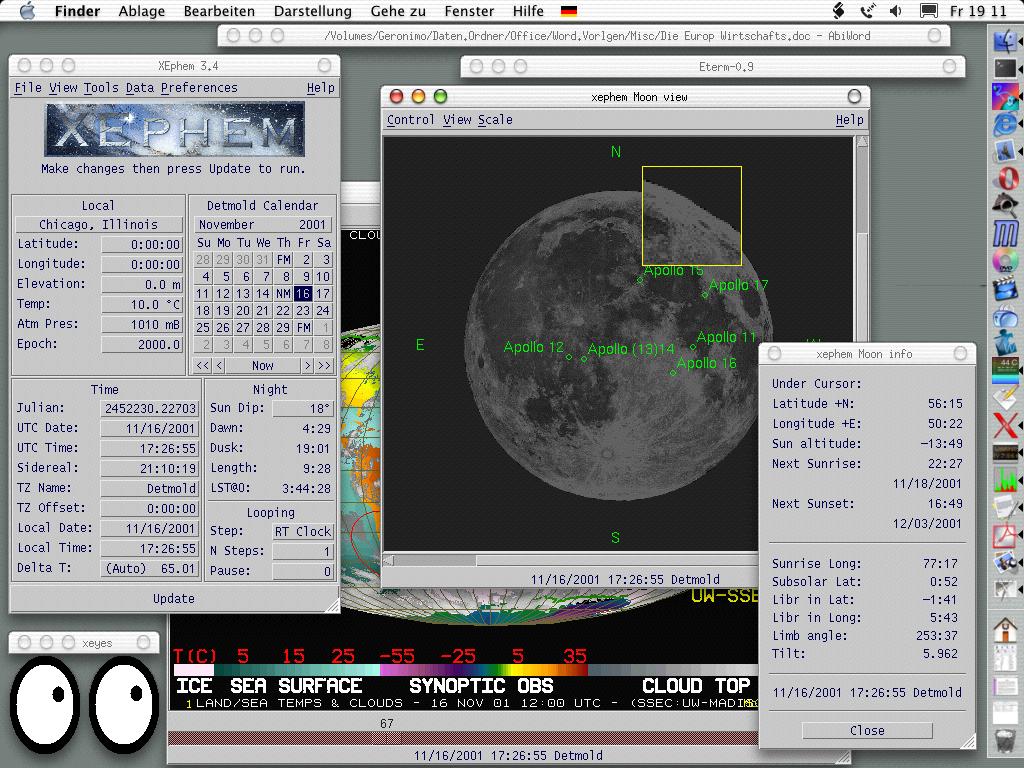Click the Eterm-0.9 window title bar
Image resolution: width=1024 pixels, height=768 pixels.
(713, 66)
